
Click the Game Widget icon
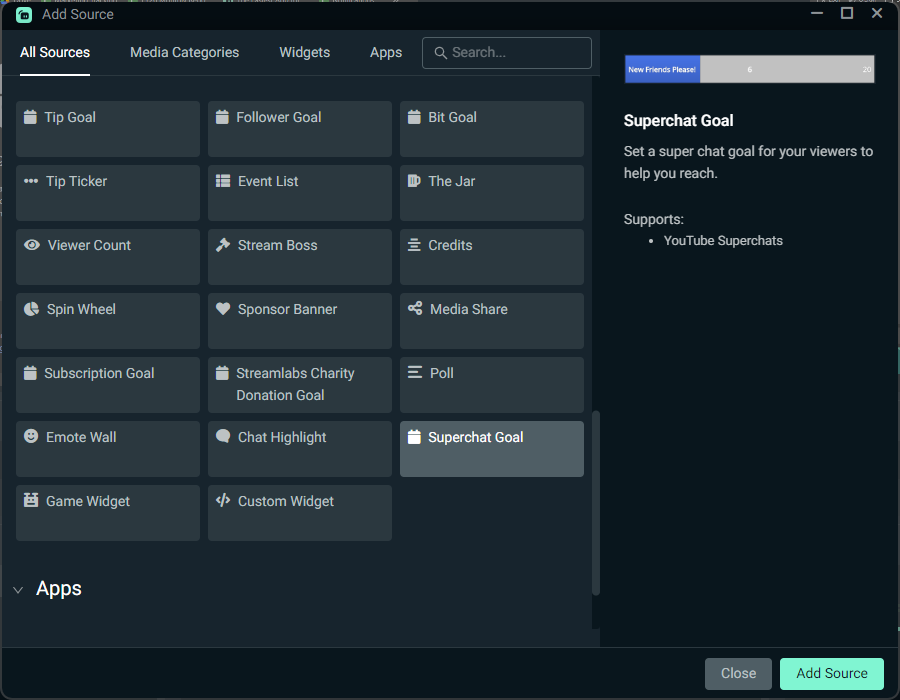[x=31, y=500]
